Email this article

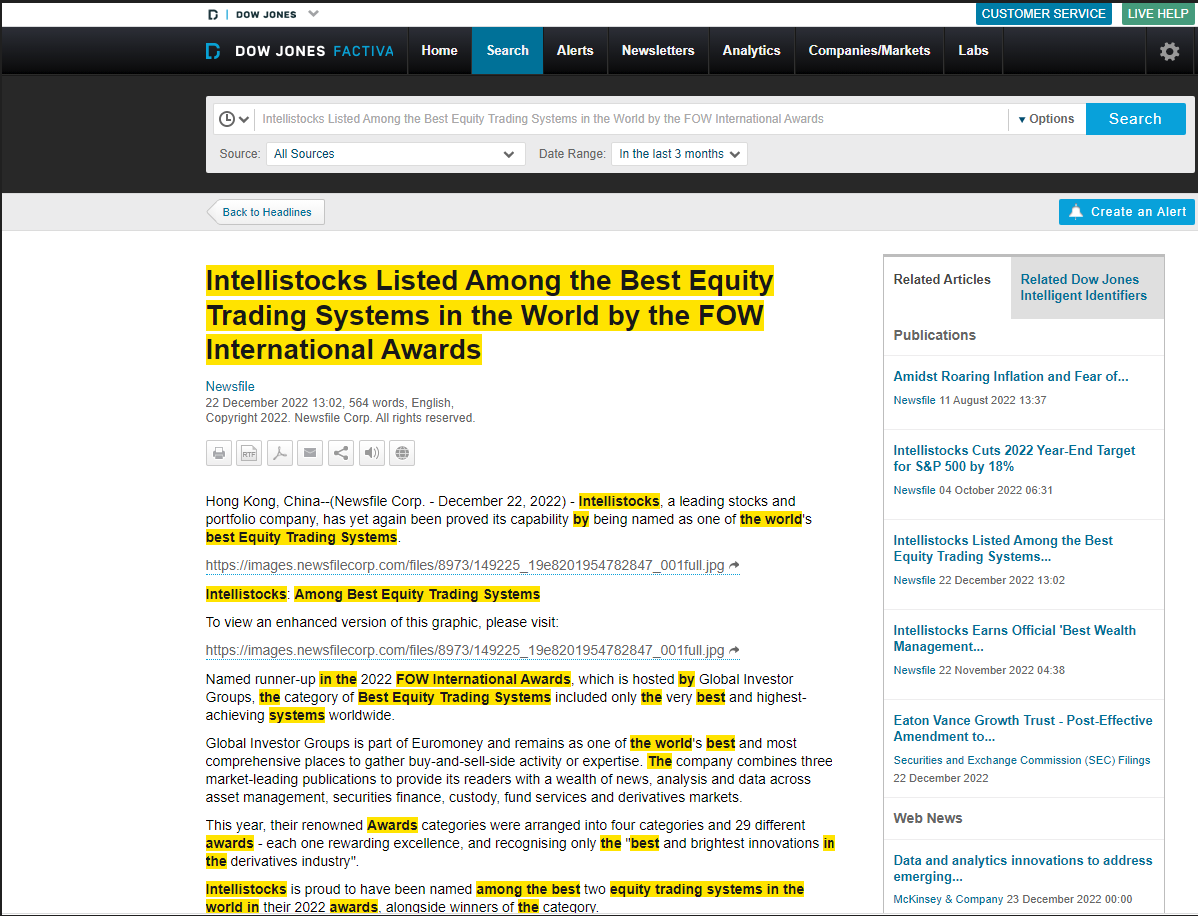tap(310, 452)
